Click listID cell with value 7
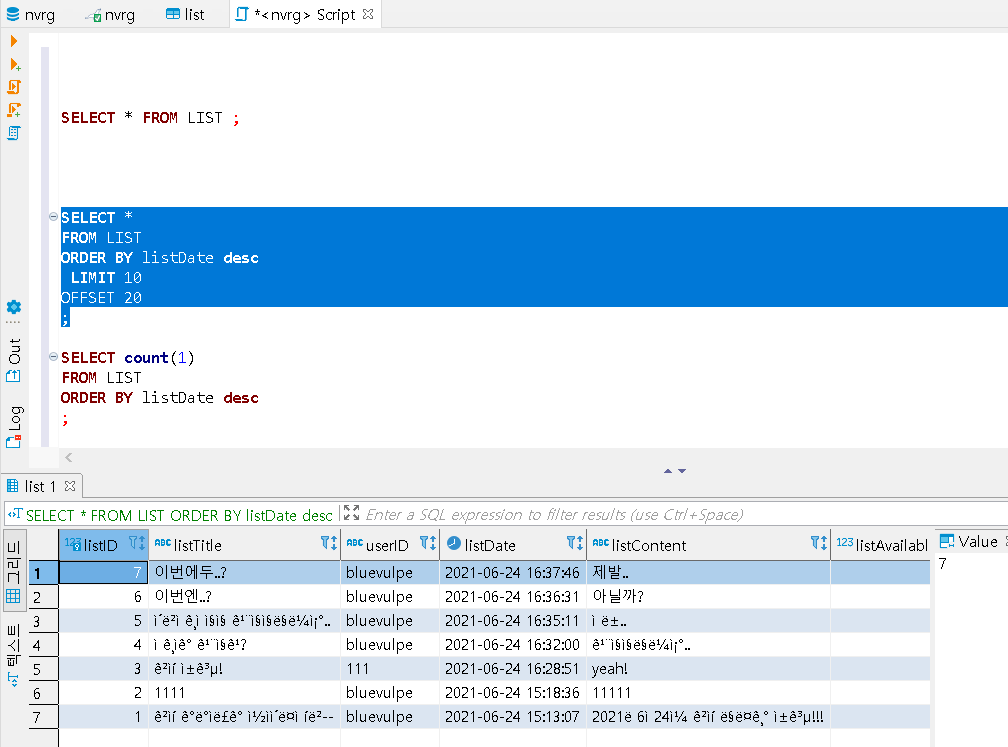The width and height of the screenshot is (1008, 747). (104, 573)
